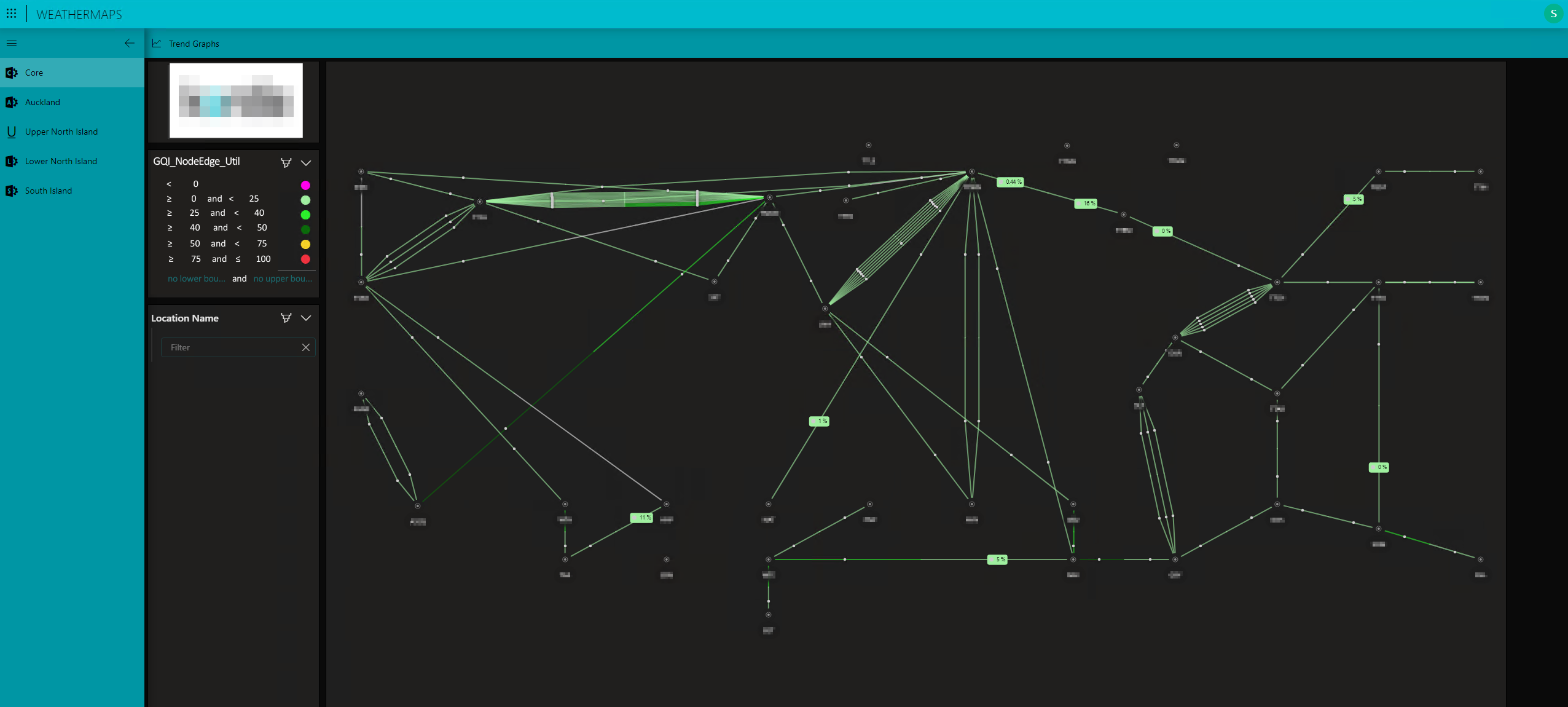Click the back navigation arrow
This screenshot has width=1568, height=707.
pos(129,43)
